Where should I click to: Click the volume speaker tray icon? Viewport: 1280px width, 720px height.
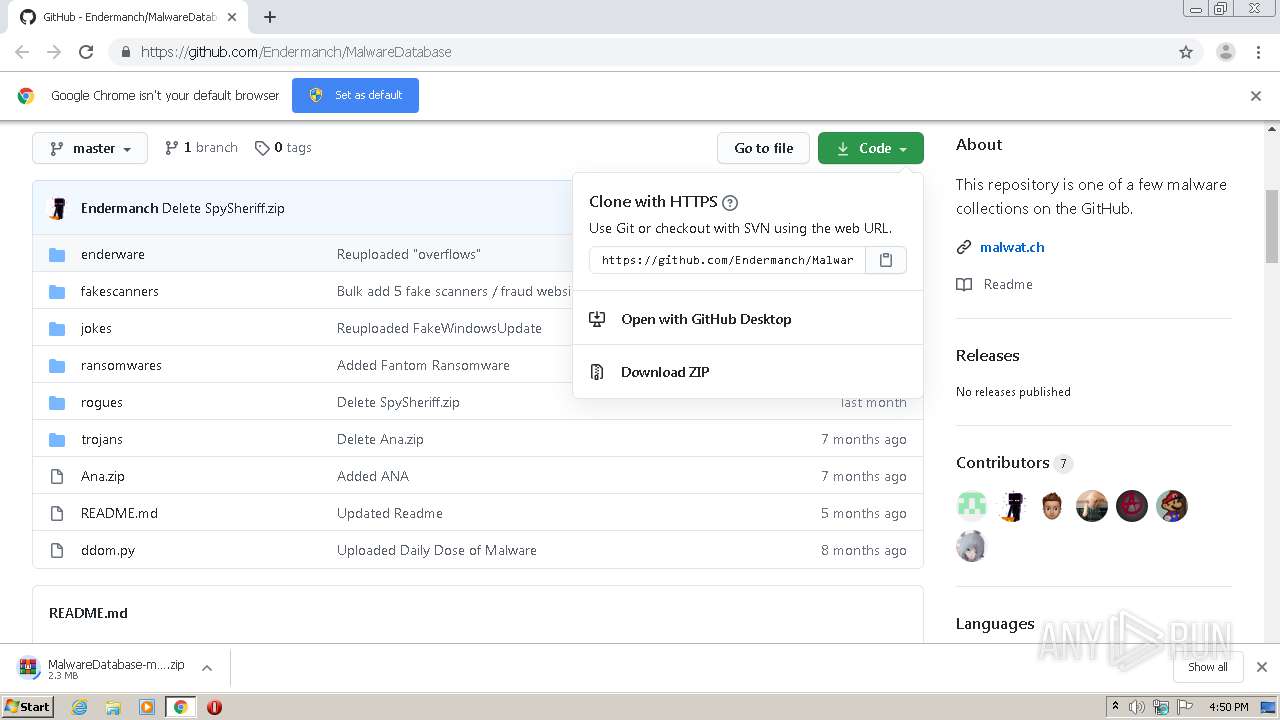[x=1137, y=707]
